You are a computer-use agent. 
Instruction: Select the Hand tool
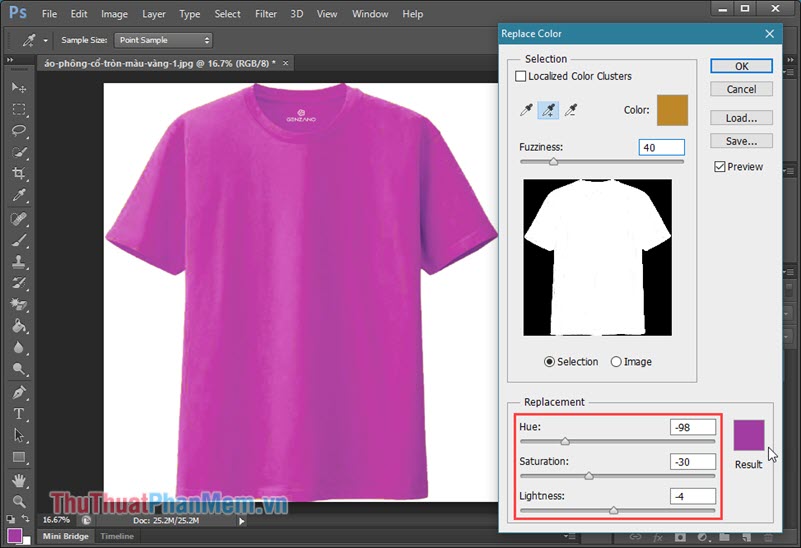18,480
